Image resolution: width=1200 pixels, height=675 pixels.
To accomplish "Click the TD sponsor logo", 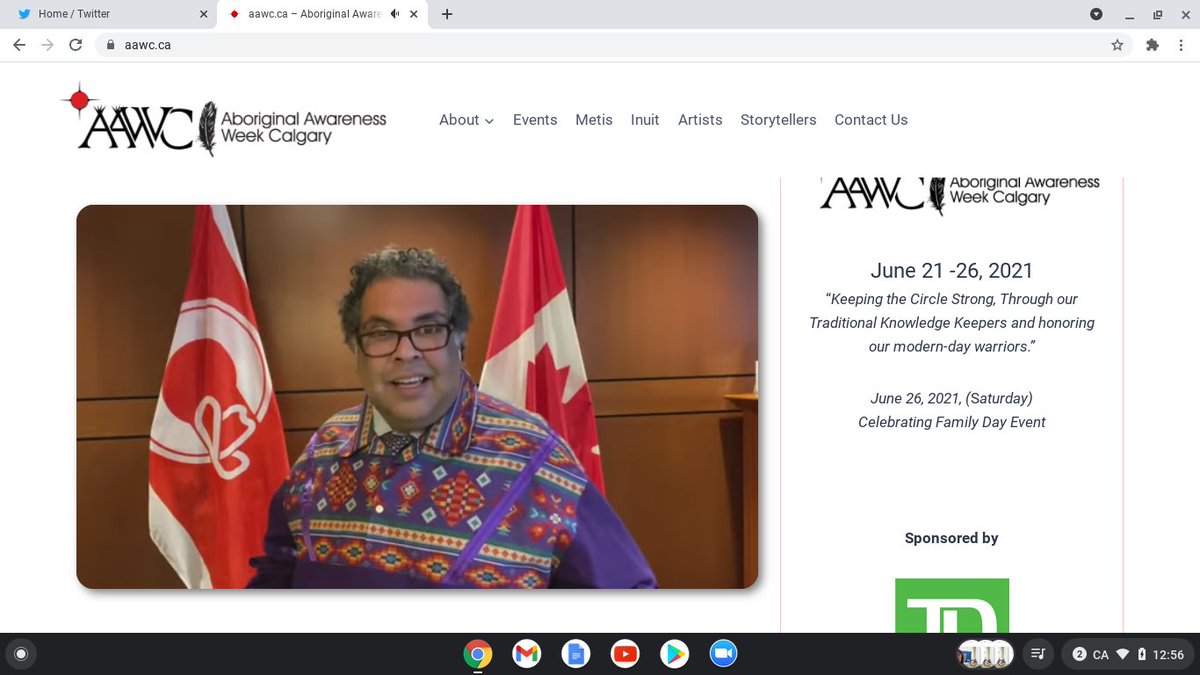I will click(951, 605).
